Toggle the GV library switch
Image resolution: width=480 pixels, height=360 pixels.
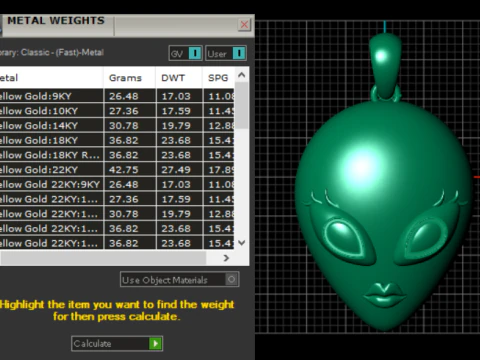point(185,53)
